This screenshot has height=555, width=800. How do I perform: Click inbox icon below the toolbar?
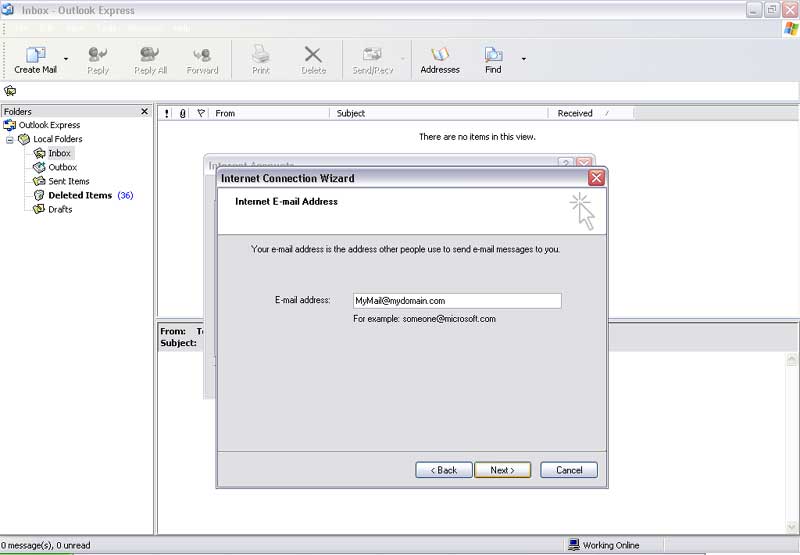pyautogui.click(x=10, y=91)
